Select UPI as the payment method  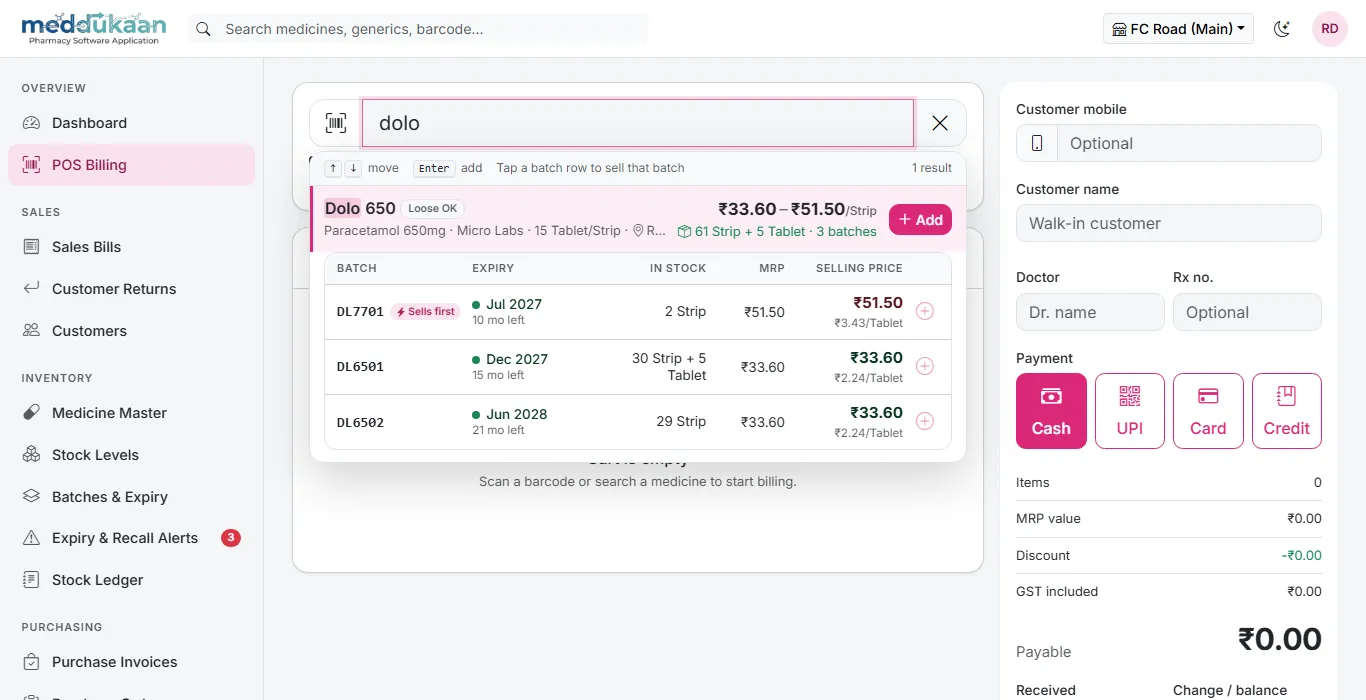1130,411
